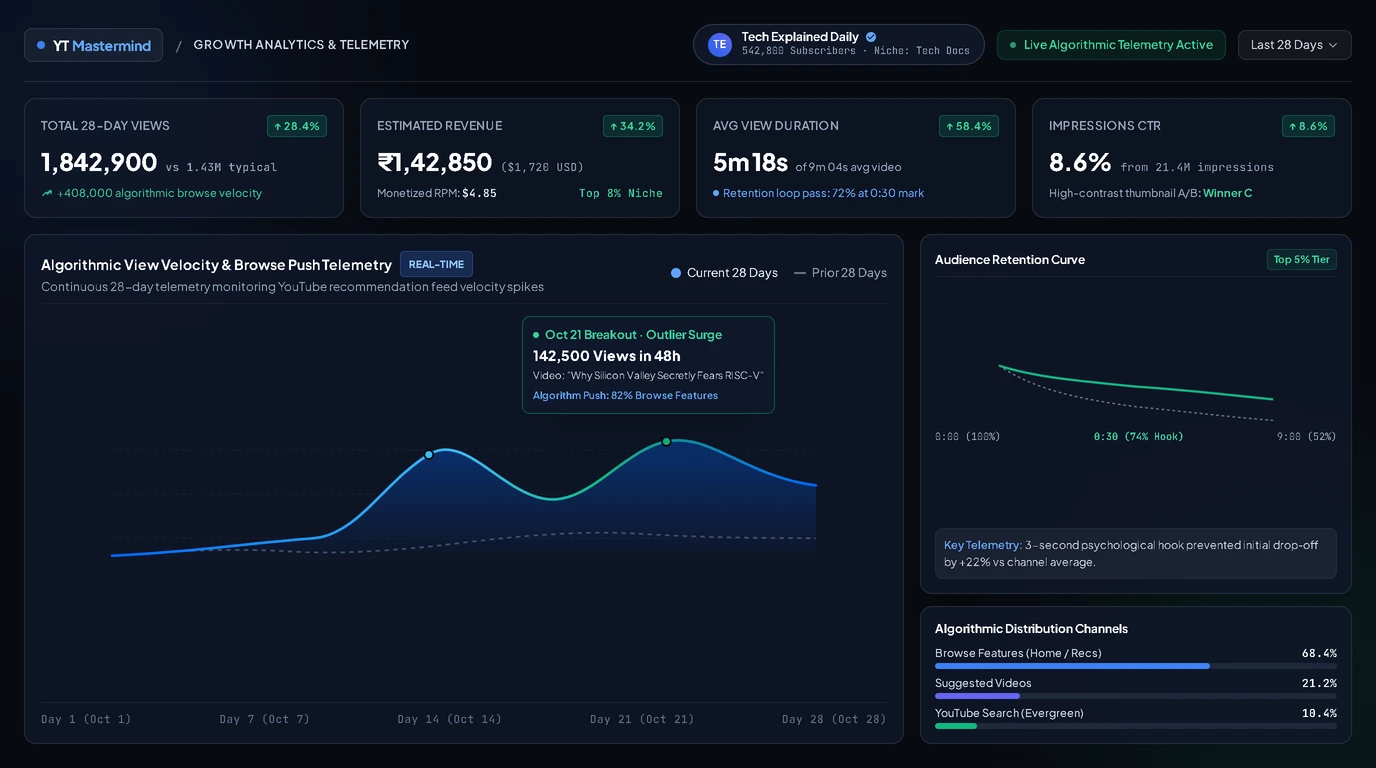Click the 34.2% growth badge on Estimated Revenue

[633, 126]
